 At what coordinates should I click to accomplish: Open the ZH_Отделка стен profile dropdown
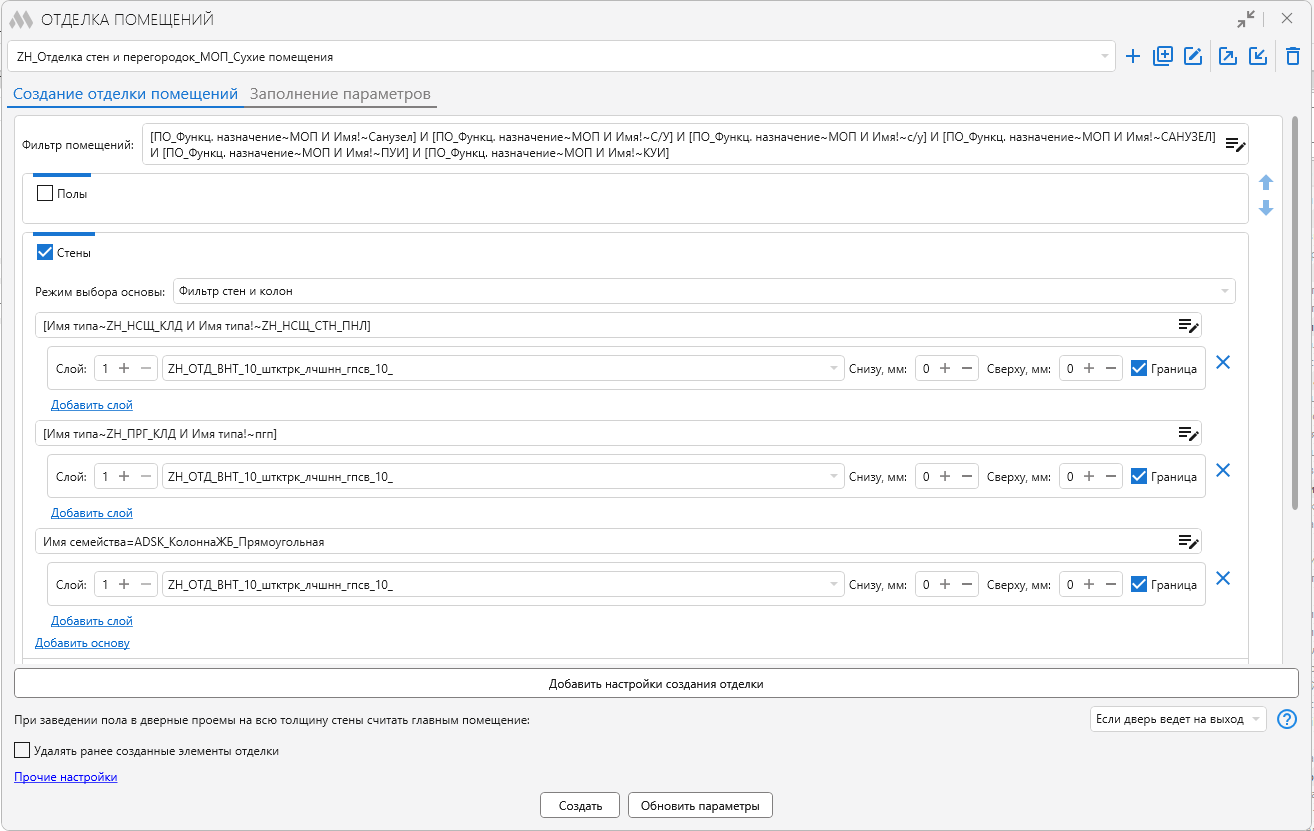coord(561,56)
